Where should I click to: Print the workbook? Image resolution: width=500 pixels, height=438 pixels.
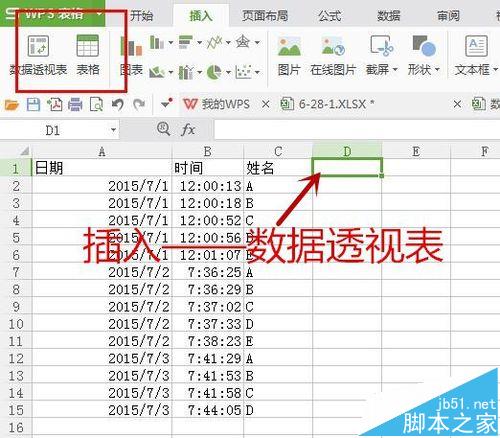(75, 105)
